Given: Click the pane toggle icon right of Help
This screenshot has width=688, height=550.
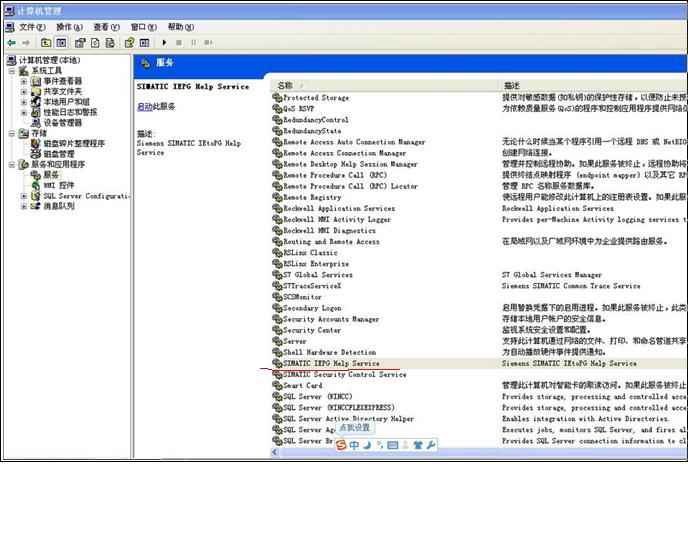Looking at the screenshot, I should tap(144, 43).
